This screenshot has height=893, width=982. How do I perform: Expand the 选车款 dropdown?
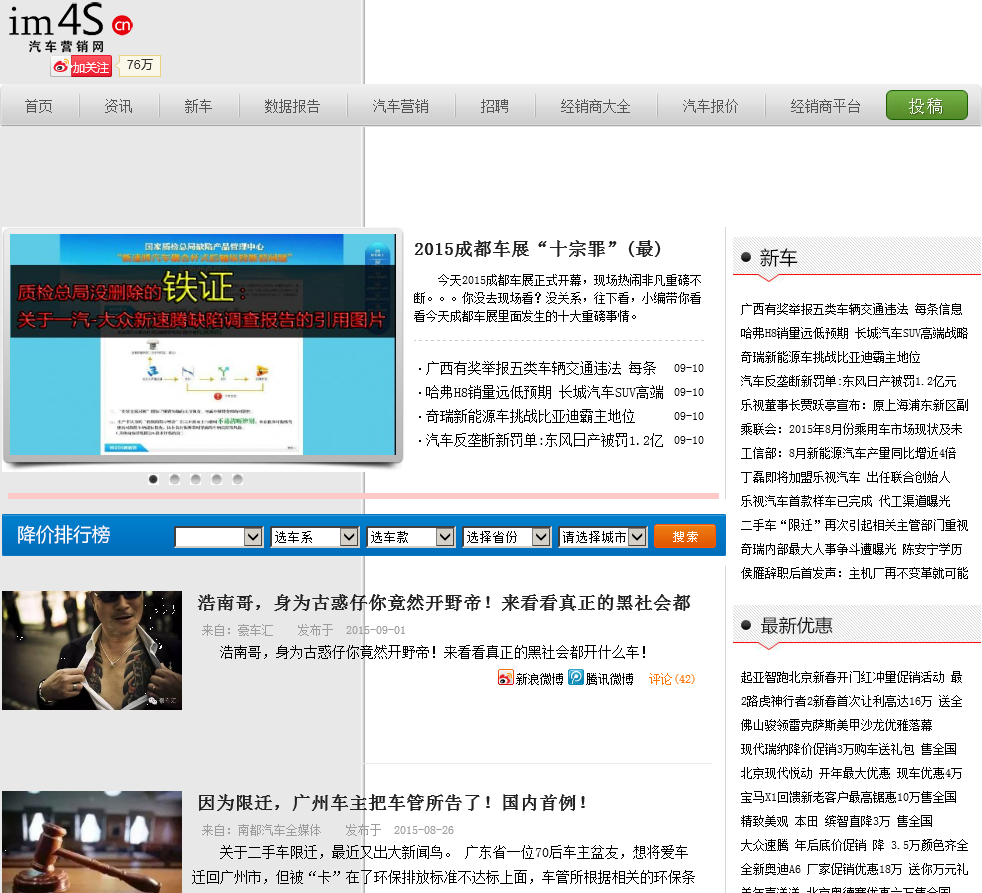point(410,537)
